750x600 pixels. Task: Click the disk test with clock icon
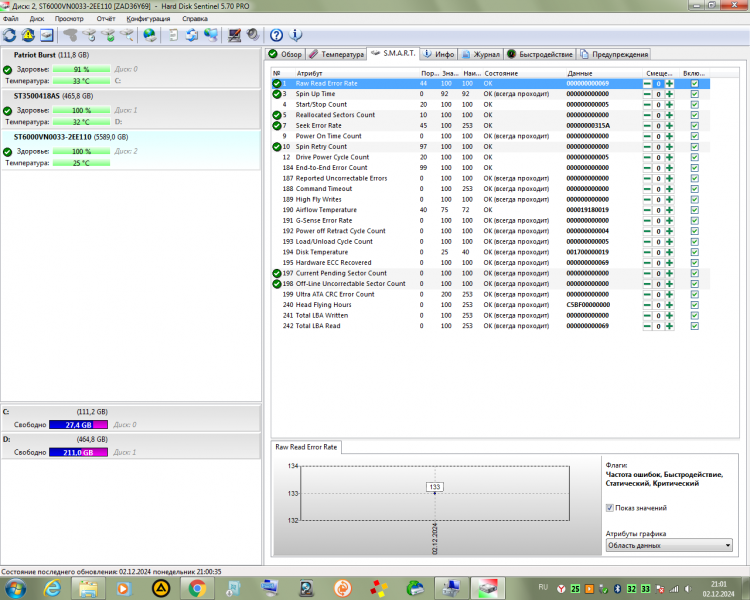coord(89,35)
